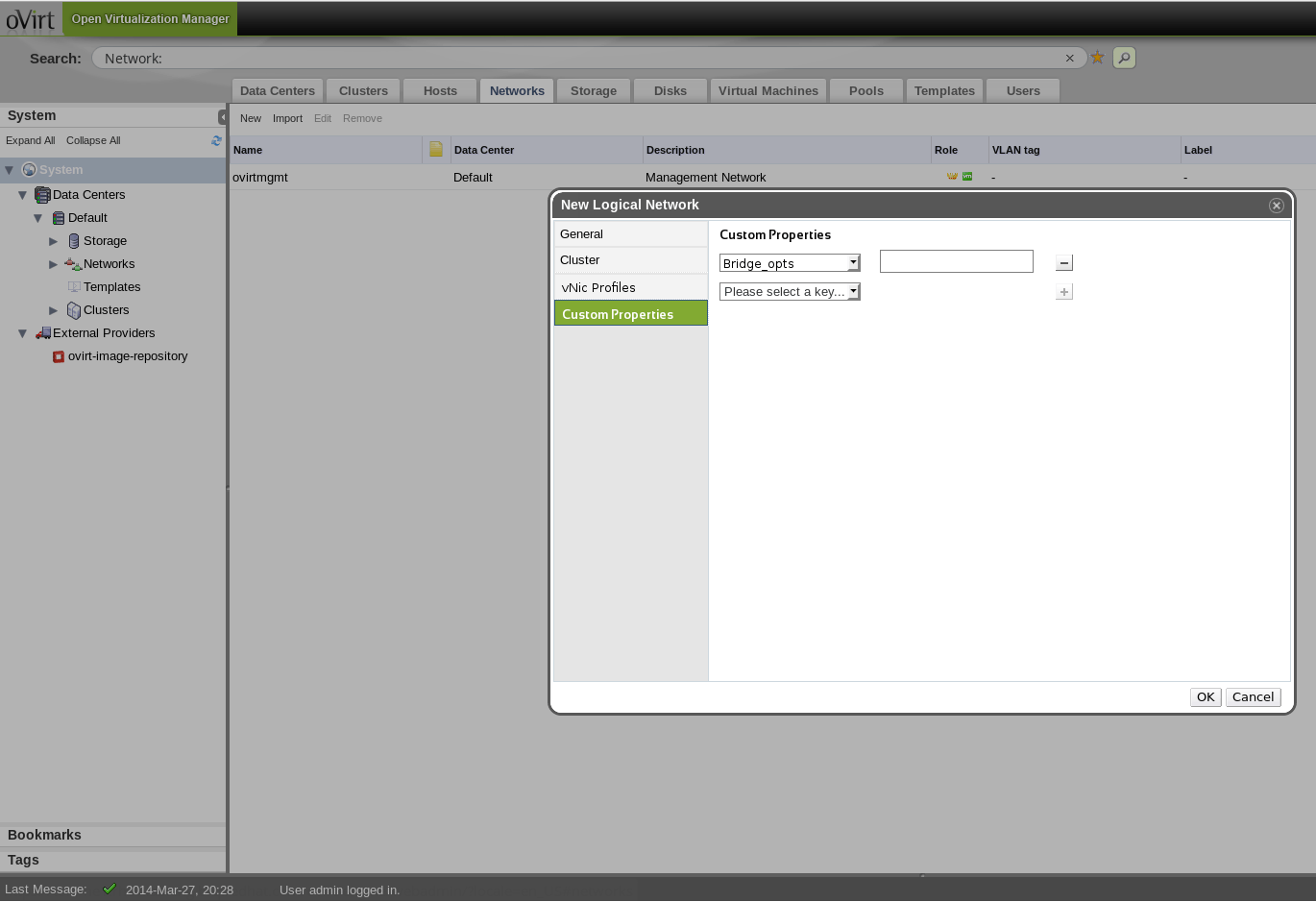This screenshot has height=902, width=1316.
Task: Clear the search field with X
Action: coord(1069,59)
